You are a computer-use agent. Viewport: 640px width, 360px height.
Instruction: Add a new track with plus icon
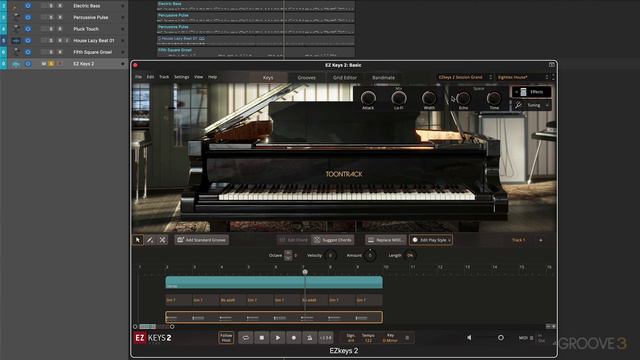(541, 240)
